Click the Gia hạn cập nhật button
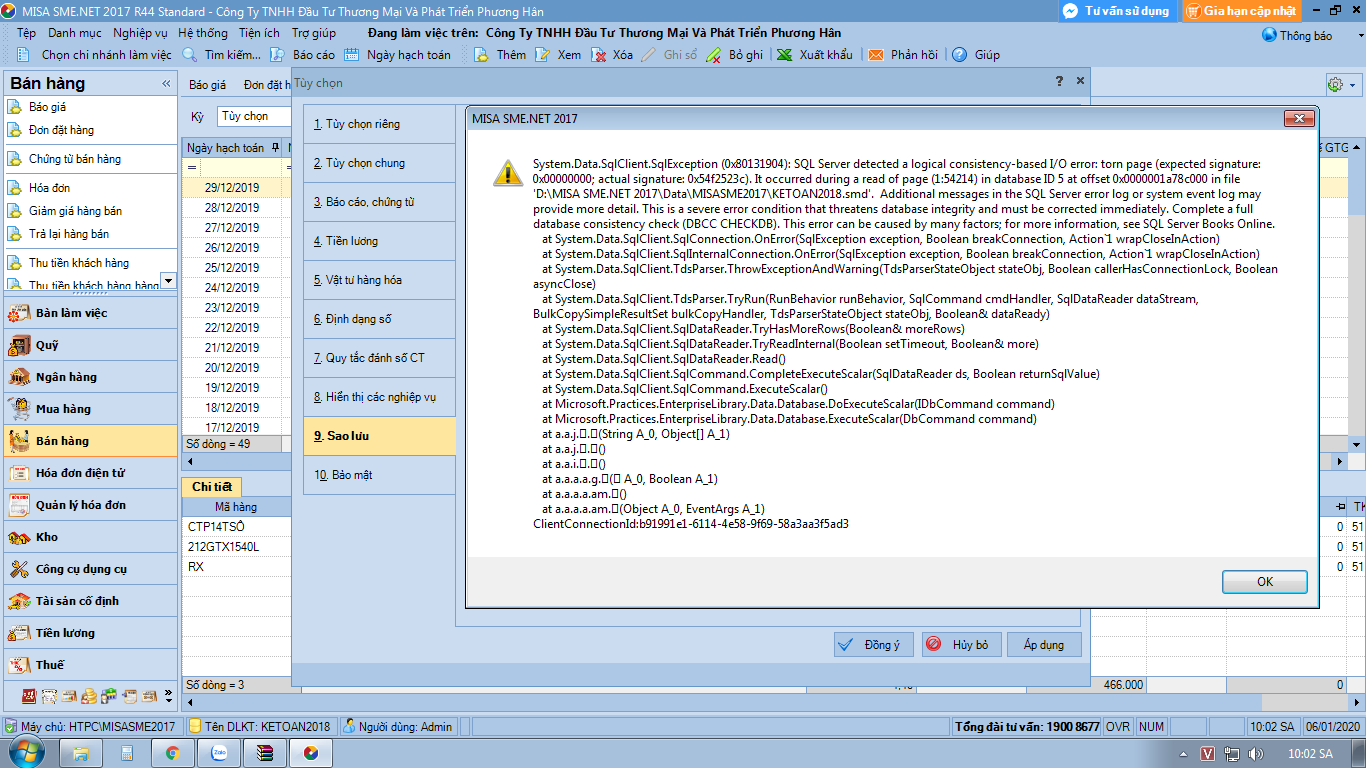 click(1242, 11)
